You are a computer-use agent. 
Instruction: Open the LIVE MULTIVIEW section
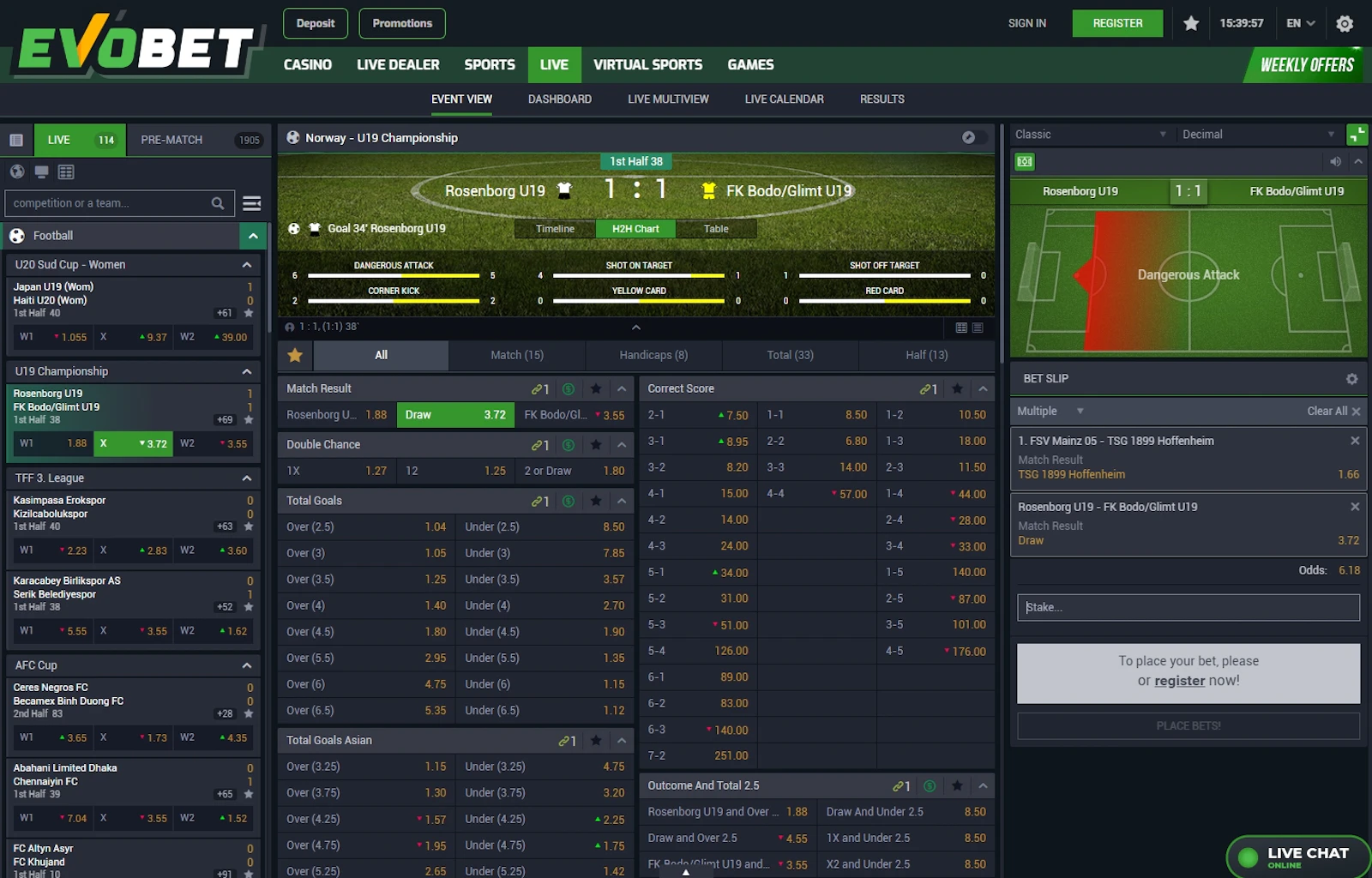click(668, 99)
